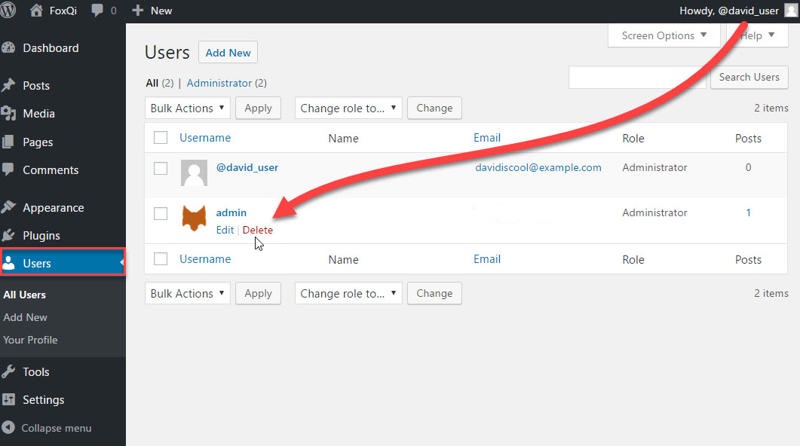Screen dimensions: 800x446
Task: Click the Dashboard icon in sidebar
Action: click(9, 48)
